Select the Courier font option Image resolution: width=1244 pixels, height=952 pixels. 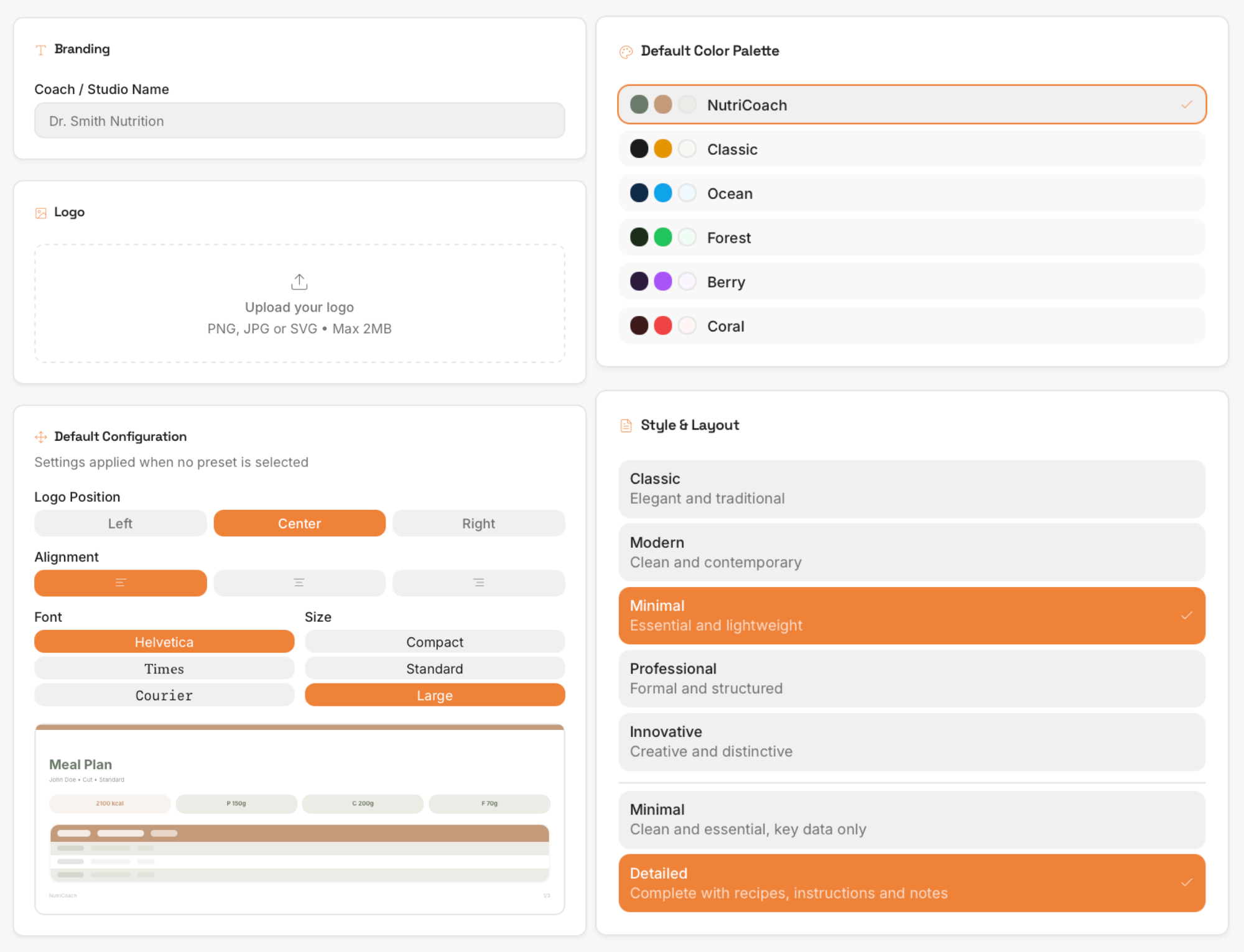click(x=164, y=695)
